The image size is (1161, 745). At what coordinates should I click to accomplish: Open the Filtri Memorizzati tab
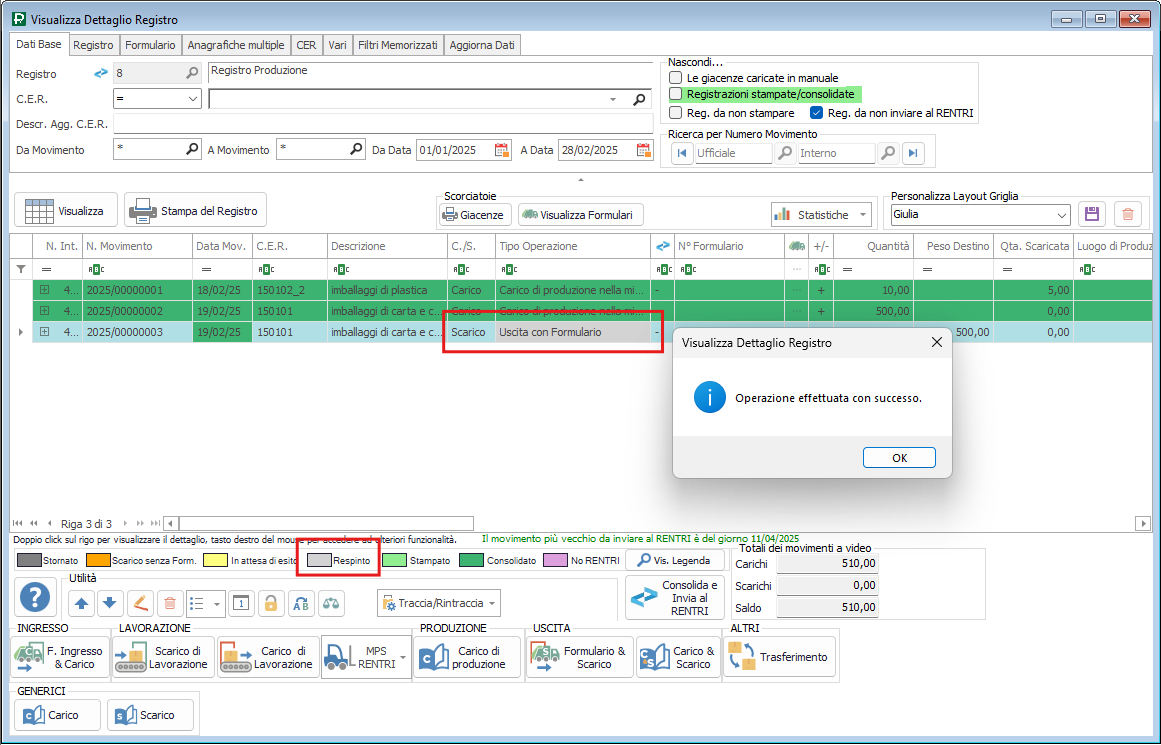click(x=398, y=45)
